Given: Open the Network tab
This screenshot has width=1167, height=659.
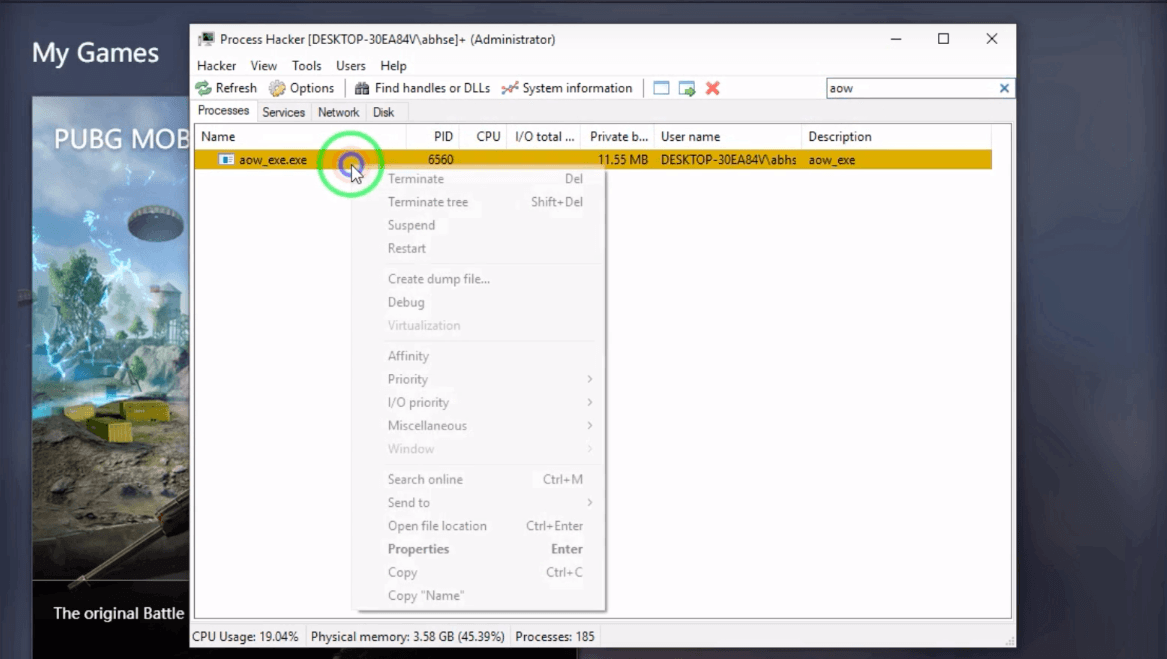Looking at the screenshot, I should click(x=338, y=112).
